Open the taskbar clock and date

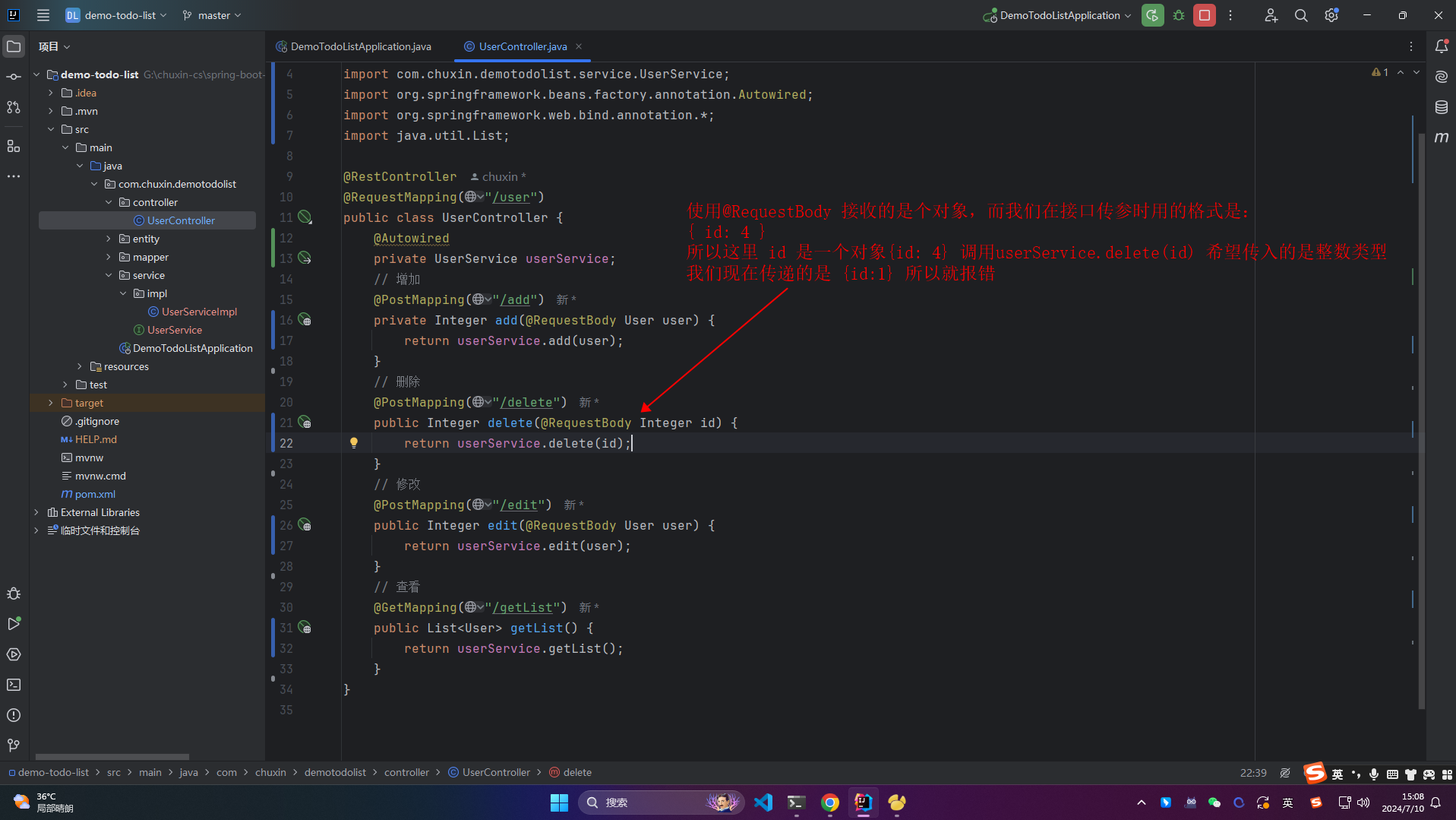(x=1402, y=803)
